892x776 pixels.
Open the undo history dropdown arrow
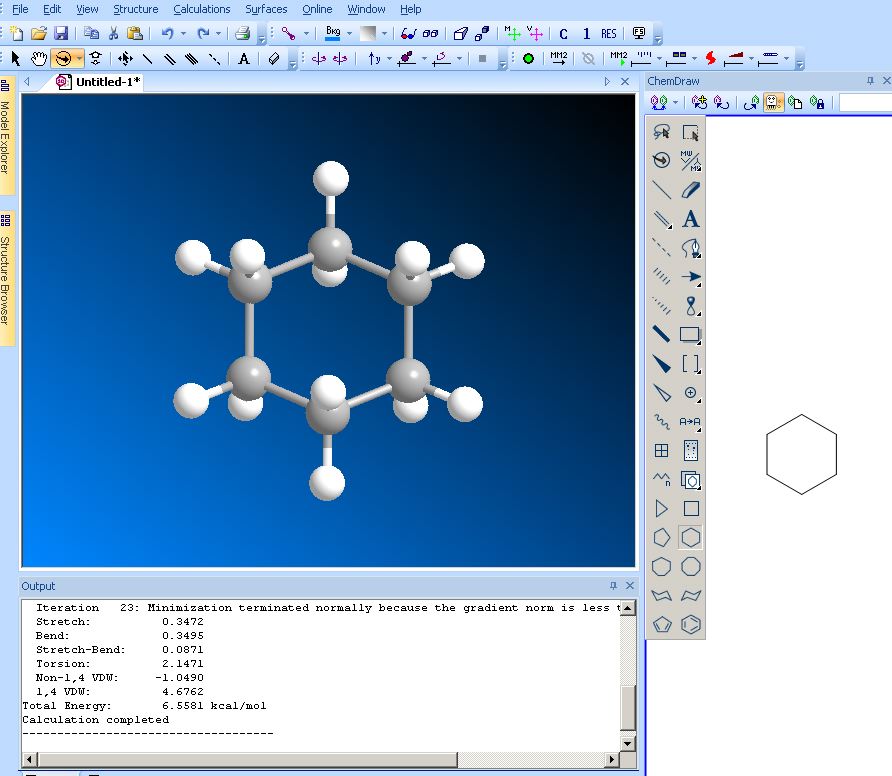(x=183, y=34)
